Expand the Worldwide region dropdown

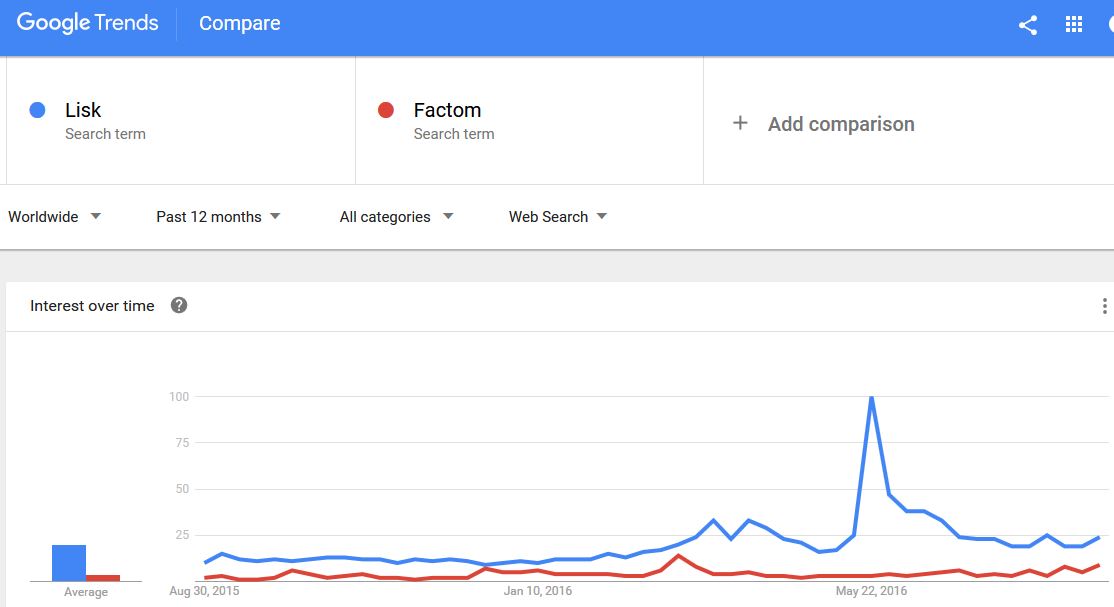pos(54,217)
